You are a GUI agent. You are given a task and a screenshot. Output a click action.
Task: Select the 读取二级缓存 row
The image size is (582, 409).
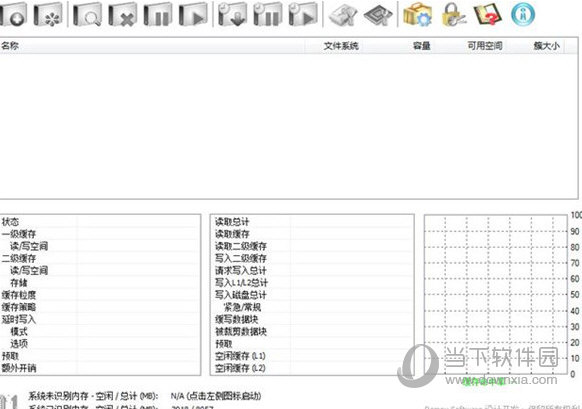[x=313, y=246]
